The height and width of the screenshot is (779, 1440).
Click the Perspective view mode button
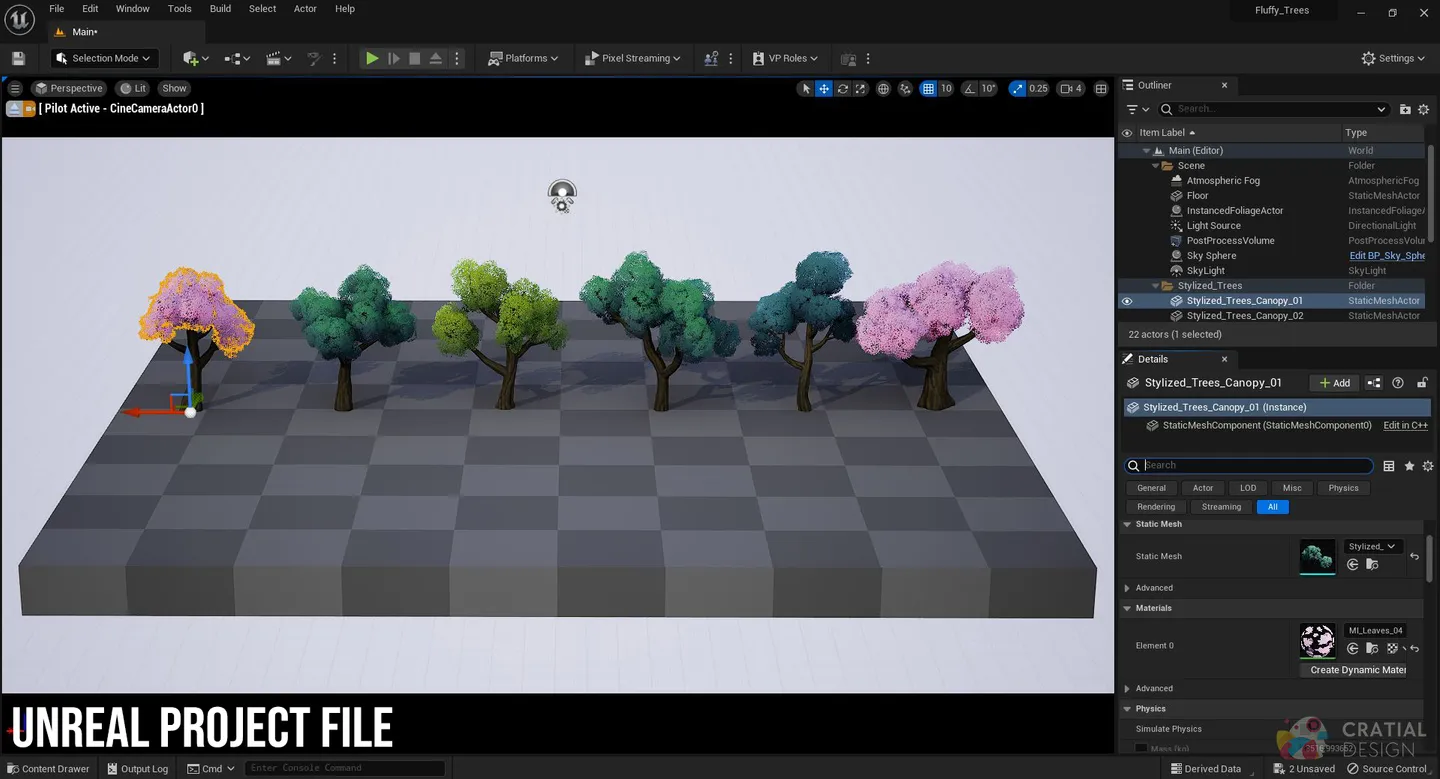point(68,88)
